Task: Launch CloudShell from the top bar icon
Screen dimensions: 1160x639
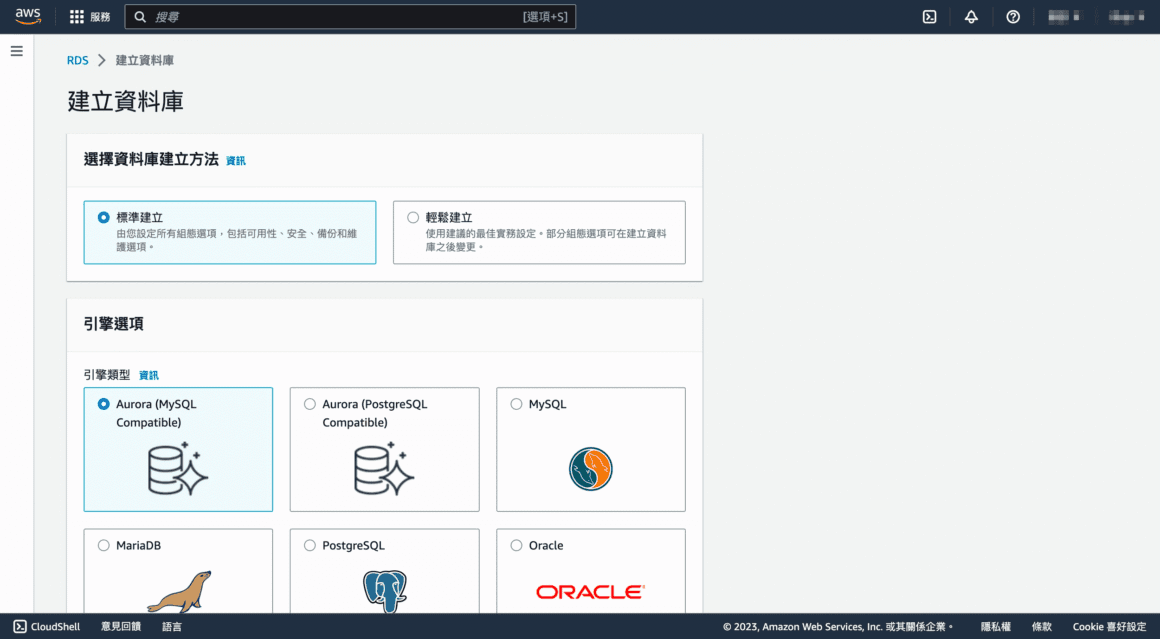Action: 929,16
